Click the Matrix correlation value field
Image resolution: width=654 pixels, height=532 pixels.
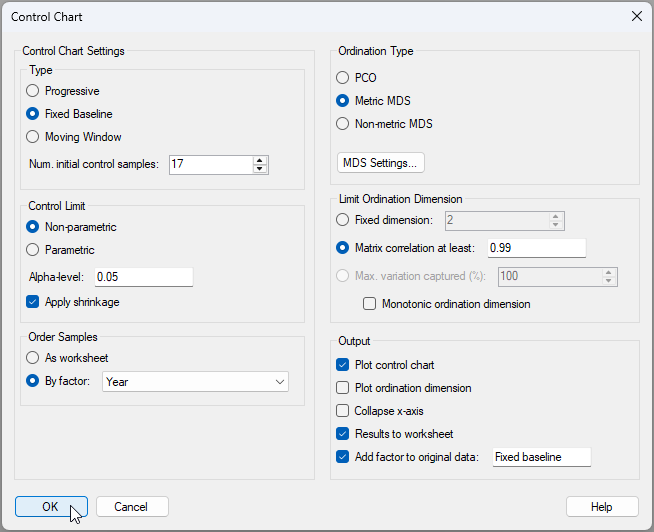click(536, 248)
